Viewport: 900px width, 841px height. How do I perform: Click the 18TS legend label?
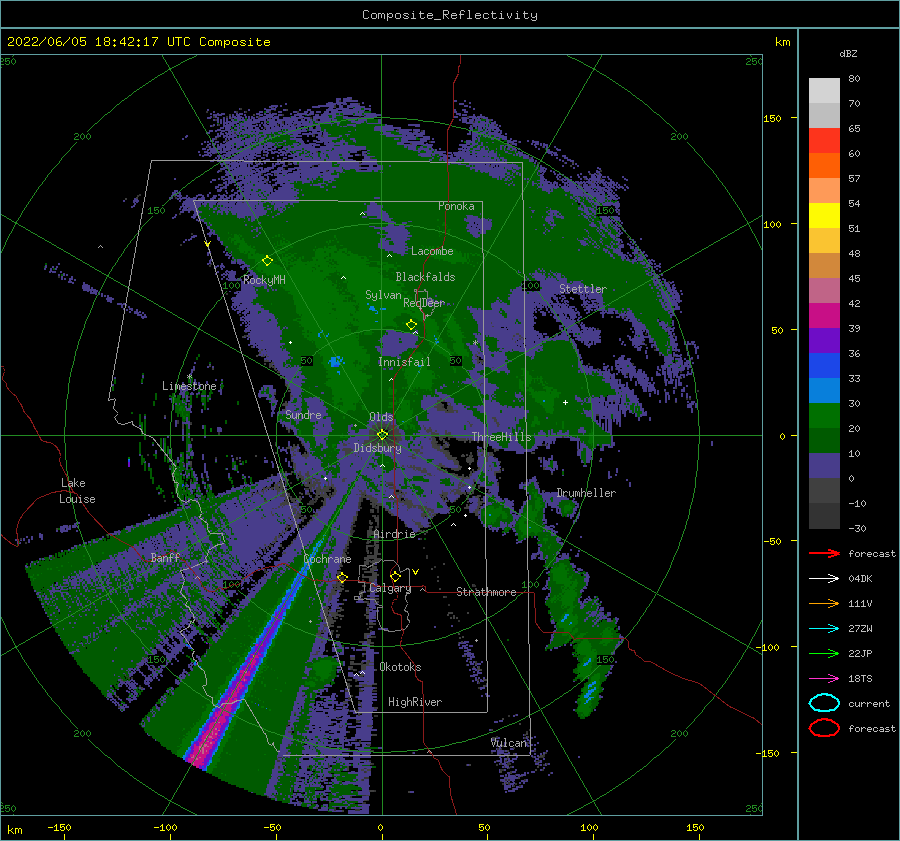pyautogui.click(x=860, y=678)
